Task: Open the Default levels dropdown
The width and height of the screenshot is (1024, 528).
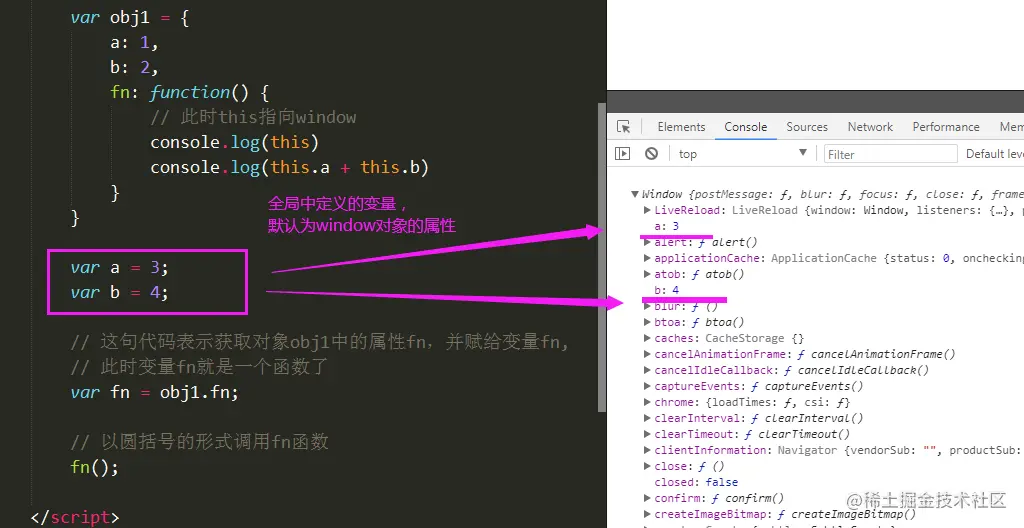Action: (x=994, y=154)
